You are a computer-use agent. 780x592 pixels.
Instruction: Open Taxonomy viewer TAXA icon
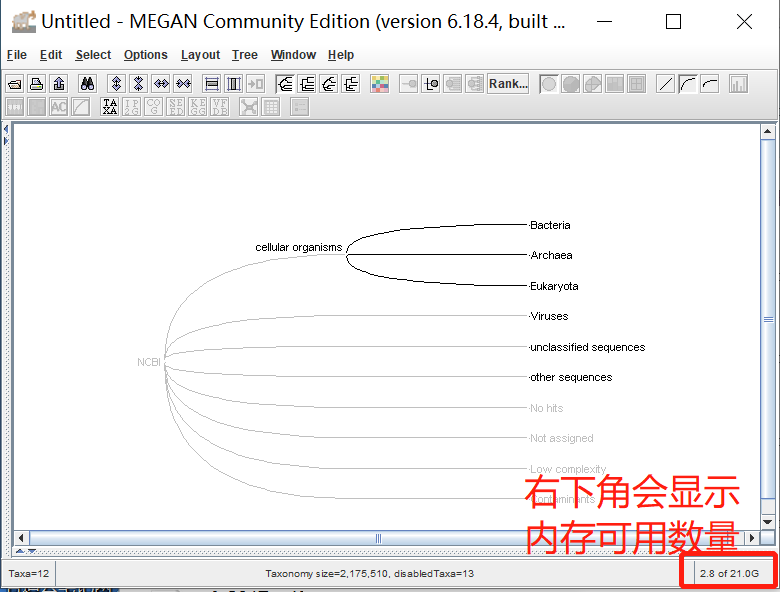click(109, 106)
